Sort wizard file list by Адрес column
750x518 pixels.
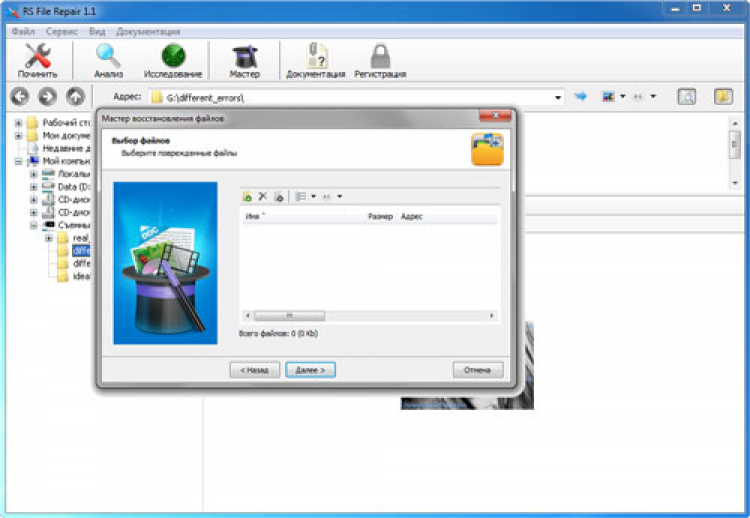pyautogui.click(x=448, y=217)
